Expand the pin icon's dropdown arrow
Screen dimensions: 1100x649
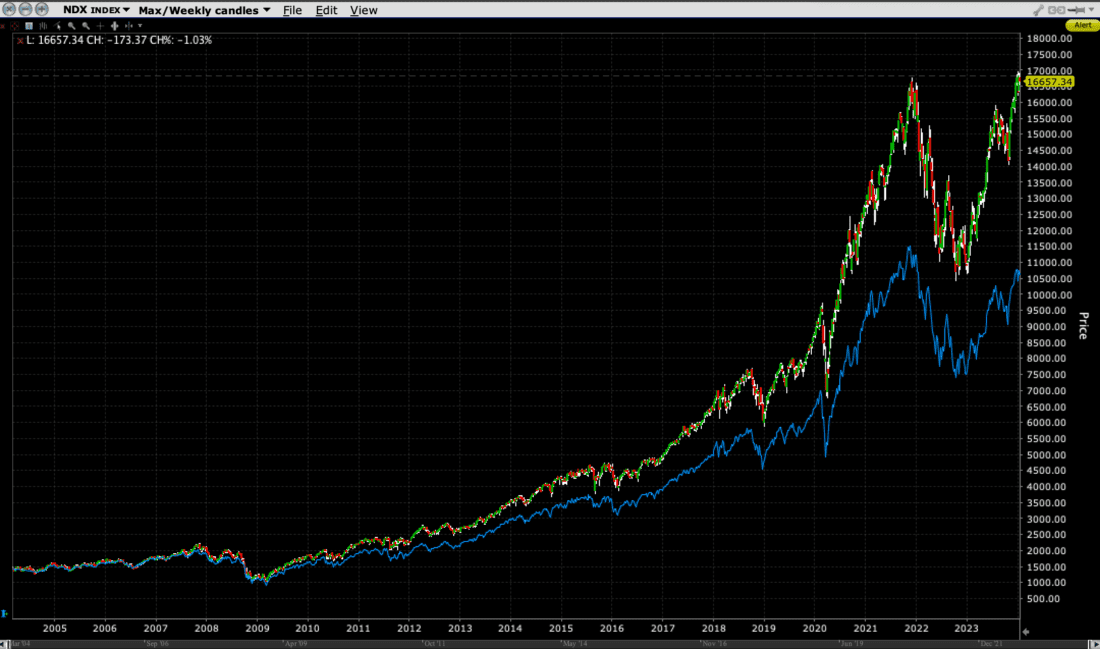point(1091,10)
